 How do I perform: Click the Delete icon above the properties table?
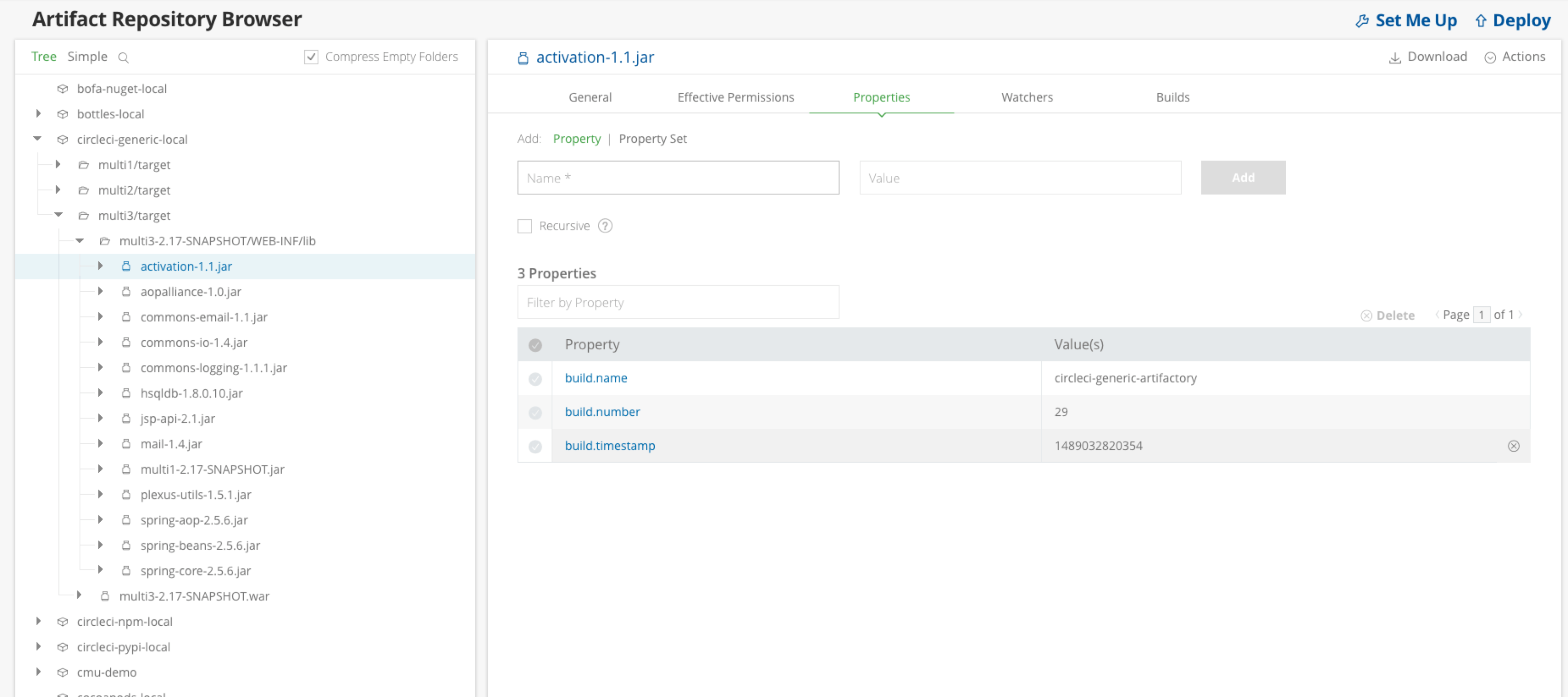pos(1367,315)
